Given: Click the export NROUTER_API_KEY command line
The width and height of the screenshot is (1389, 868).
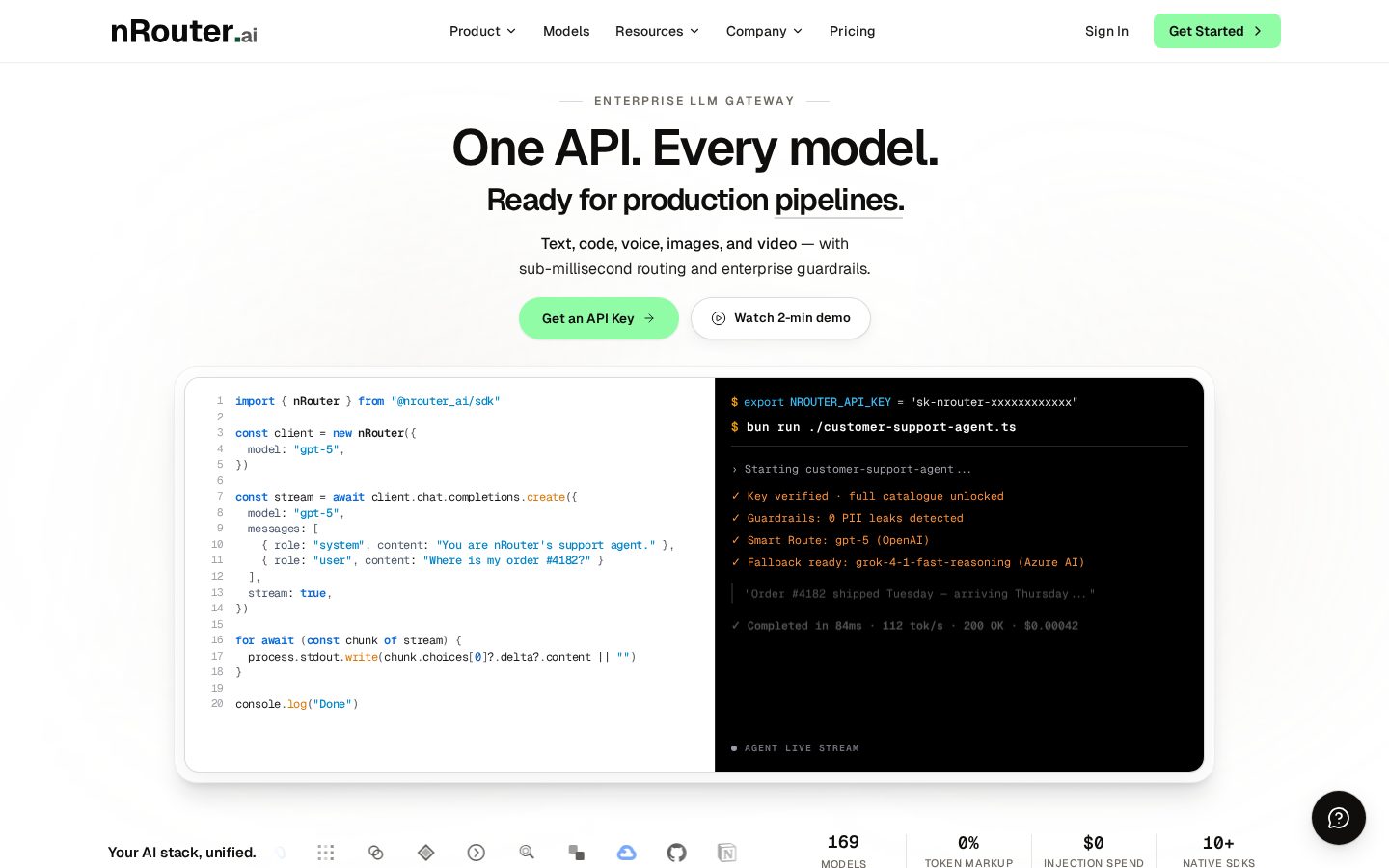Looking at the screenshot, I should coord(905,402).
